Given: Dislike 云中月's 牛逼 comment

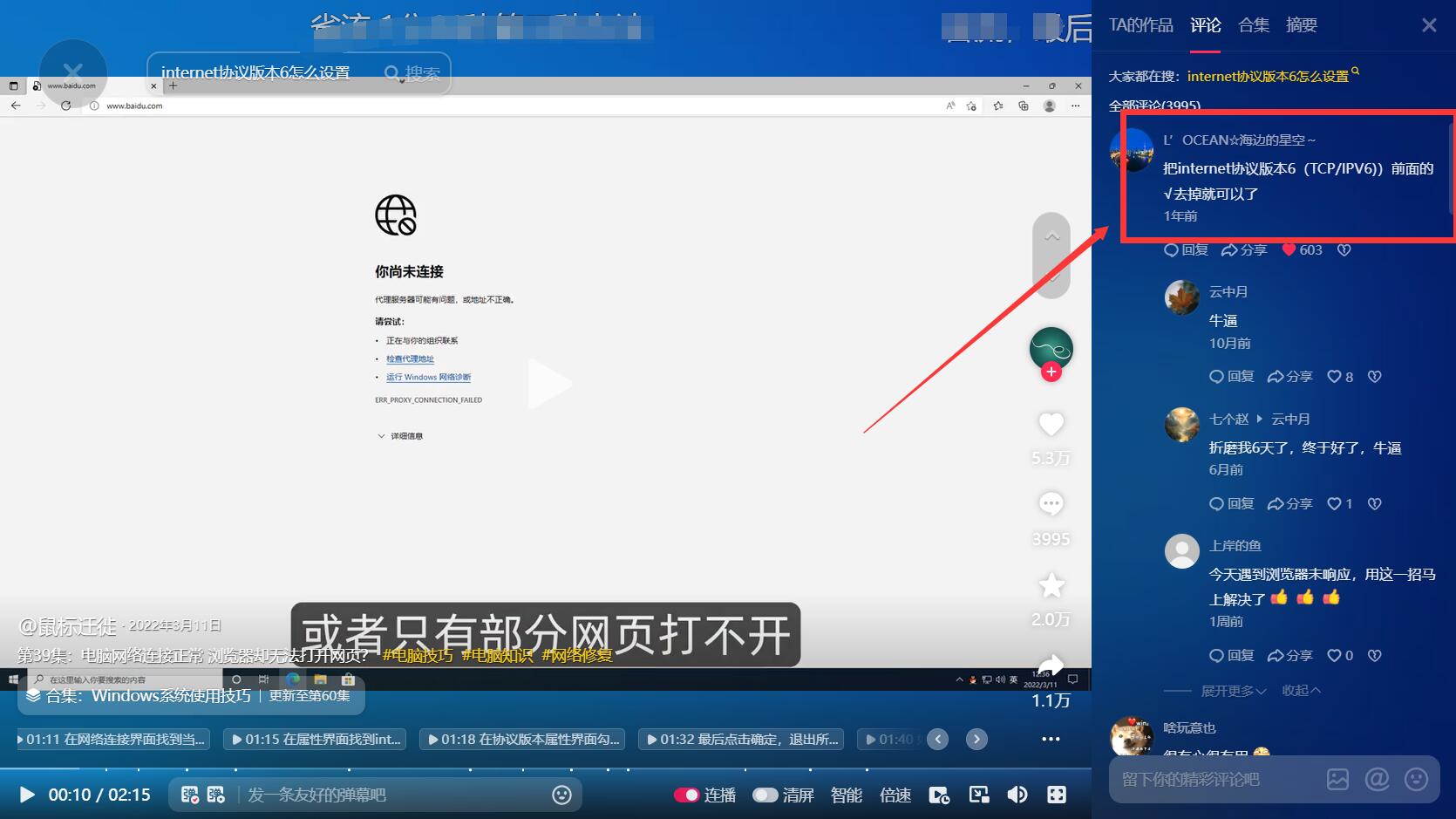Looking at the screenshot, I should [x=1375, y=377].
